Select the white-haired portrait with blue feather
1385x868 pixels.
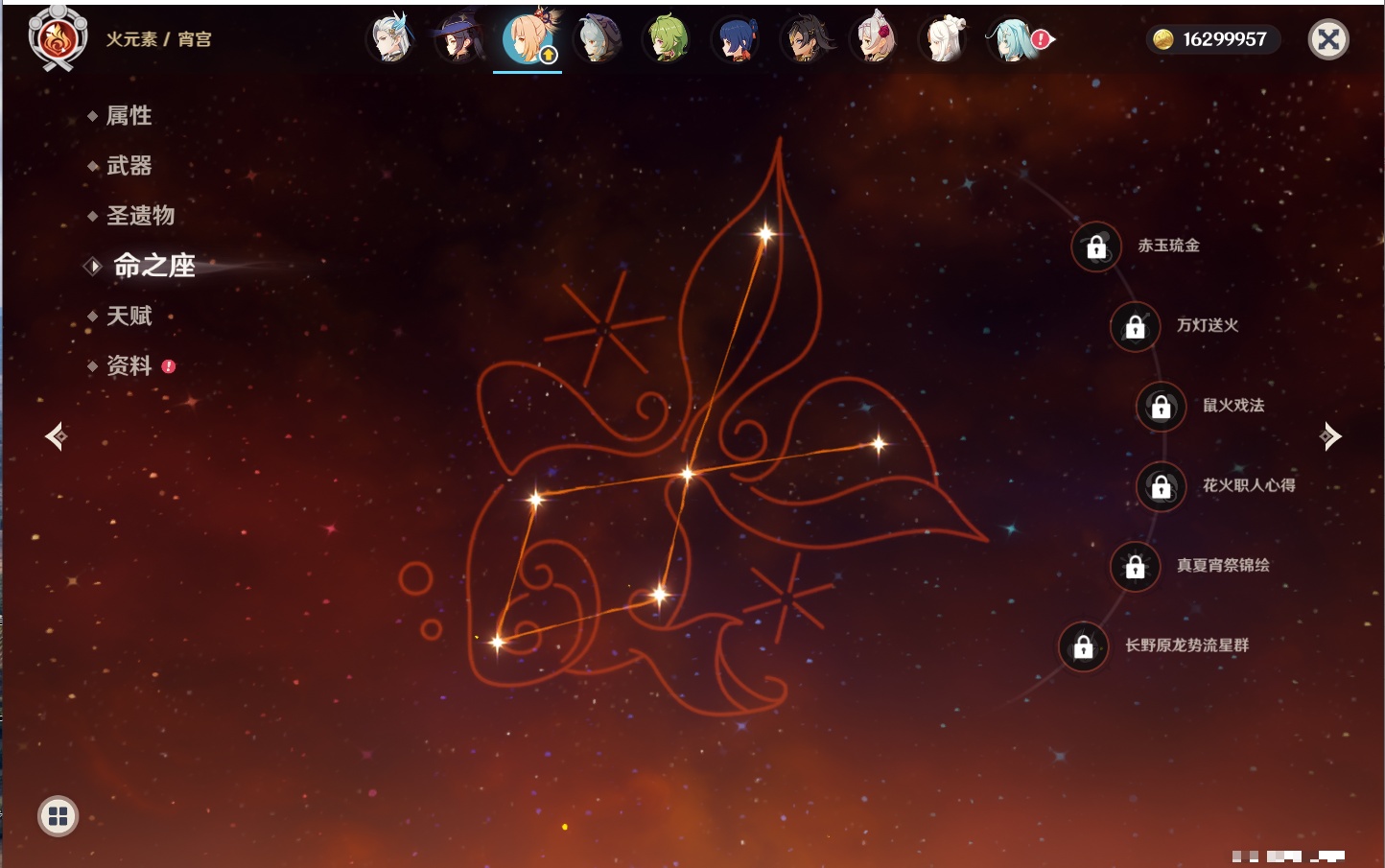pyautogui.click(x=390, y=39)
